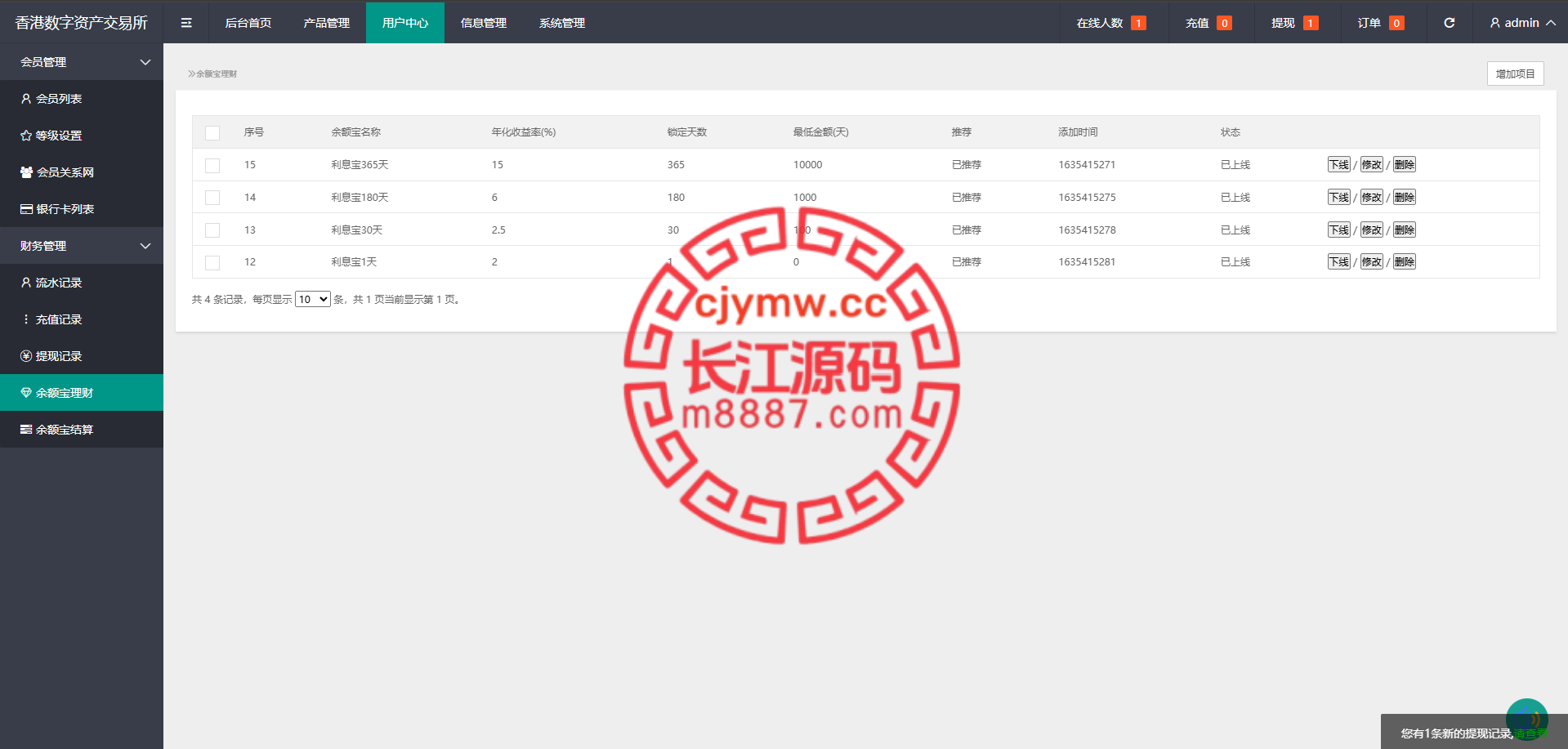
Task: Click 删除 for 利息宝30天
Action: pos(1404,230)
